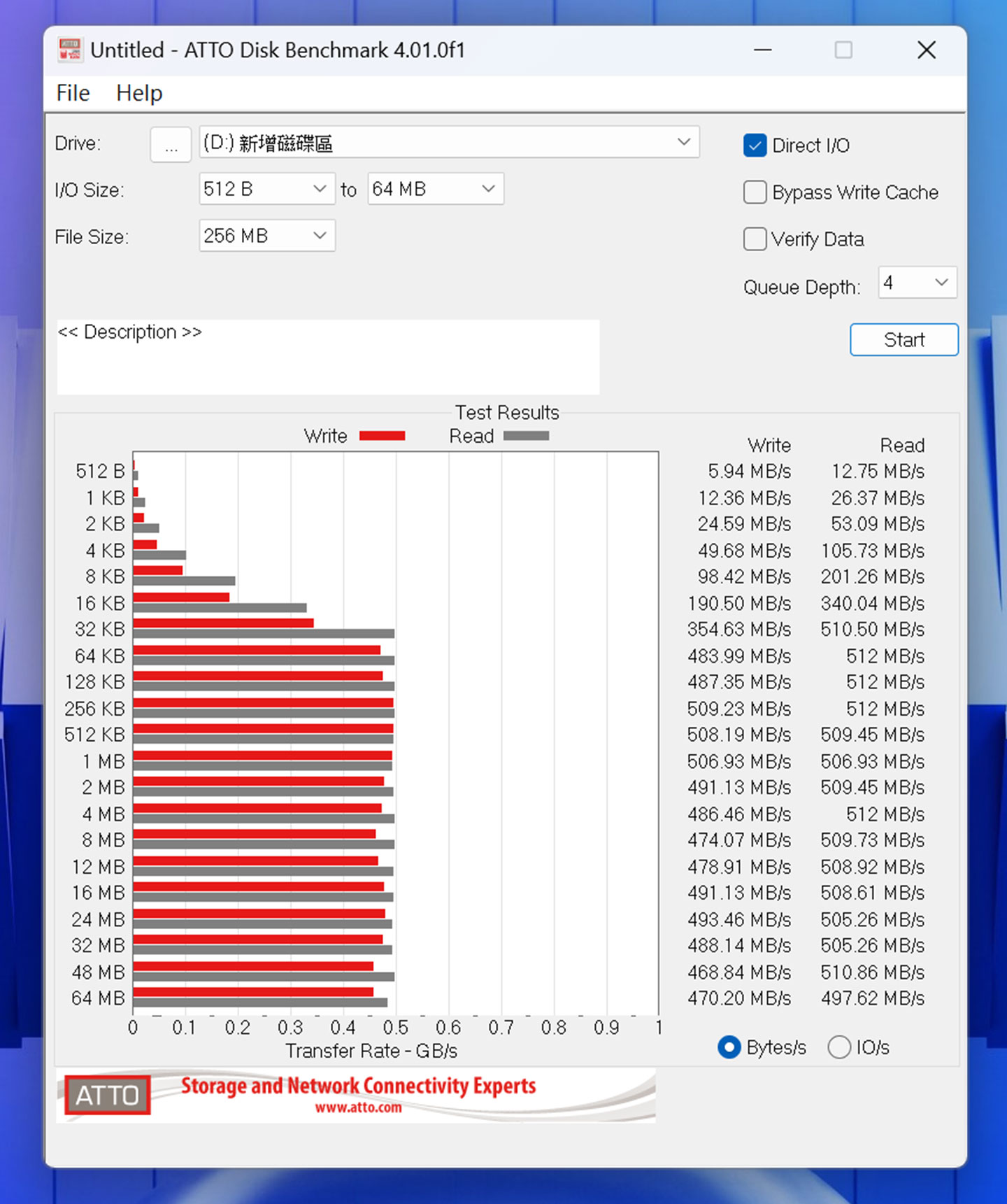1007x1204 pixels.
Task: Uncheck the Direct I/O checkbox
Action: point(755,146)
